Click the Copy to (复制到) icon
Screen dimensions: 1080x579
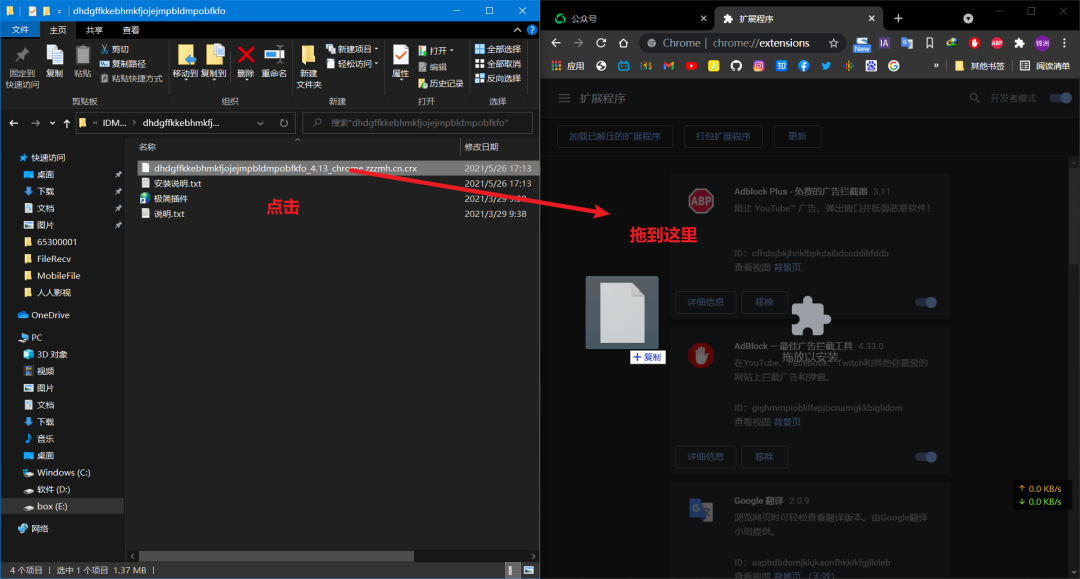click(214, 55)
